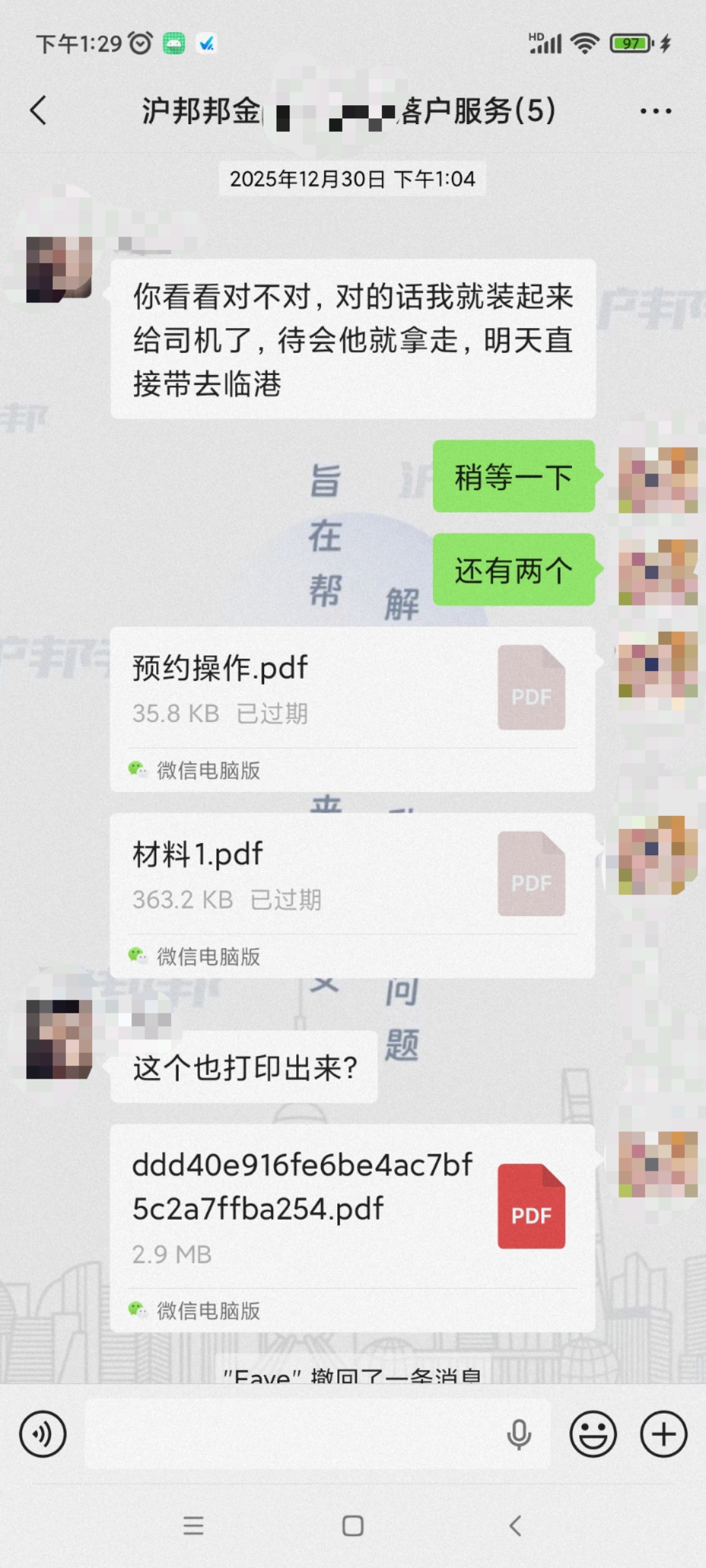The image size is (706, 1568).
Task: Tap the Android recent apps menu button
Action: click(x=193, y=1526)
